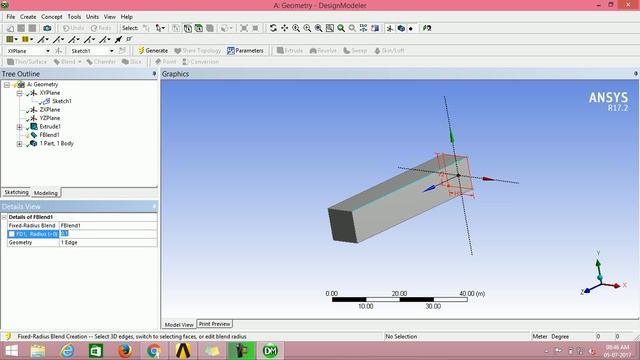Activate the New Selection tool next to Select

tap(146, 28)
